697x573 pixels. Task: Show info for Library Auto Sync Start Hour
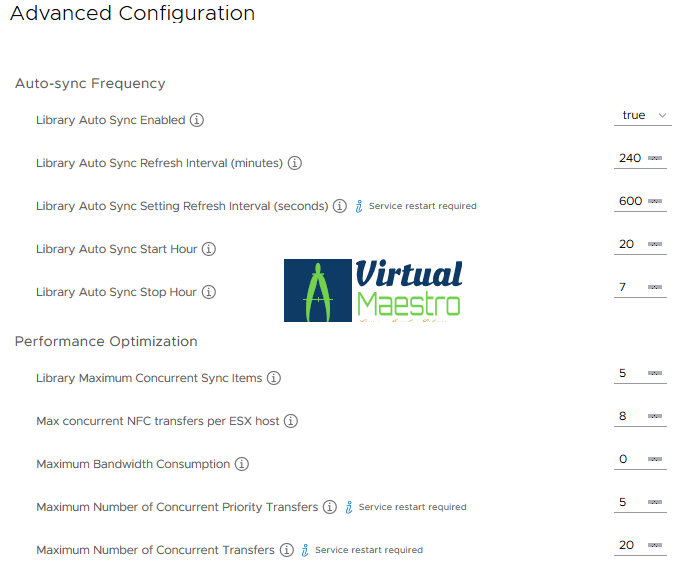[x=209, y=249]
